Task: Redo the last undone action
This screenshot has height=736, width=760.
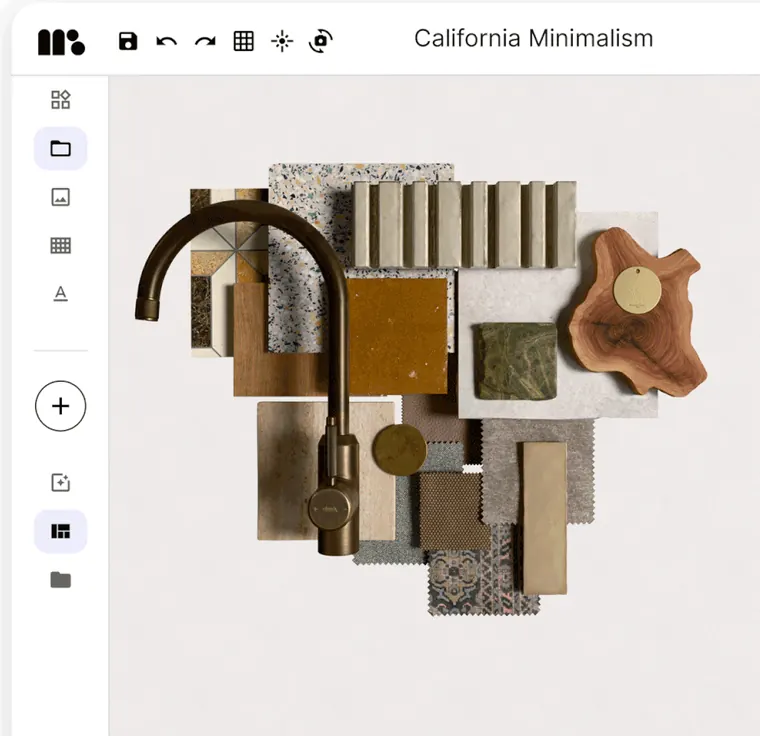Action: (x=206, y=42)
